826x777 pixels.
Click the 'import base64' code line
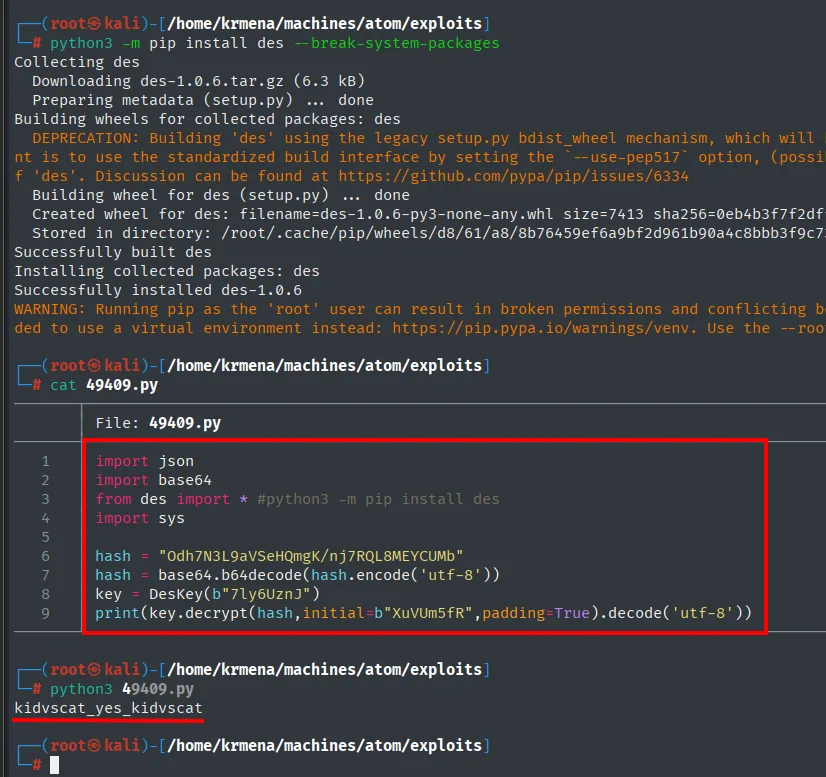[x=154, y=480]
